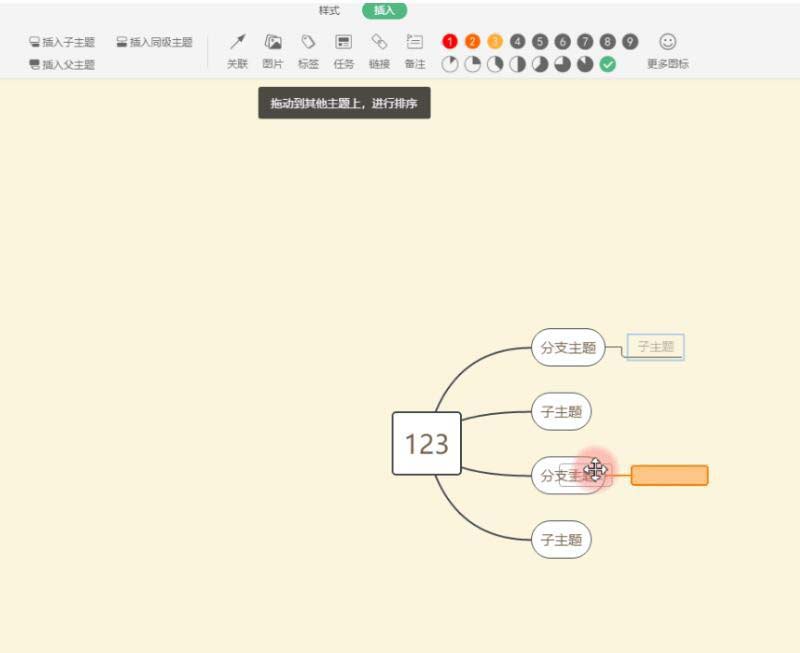Click 插入父主题 button

62,65
